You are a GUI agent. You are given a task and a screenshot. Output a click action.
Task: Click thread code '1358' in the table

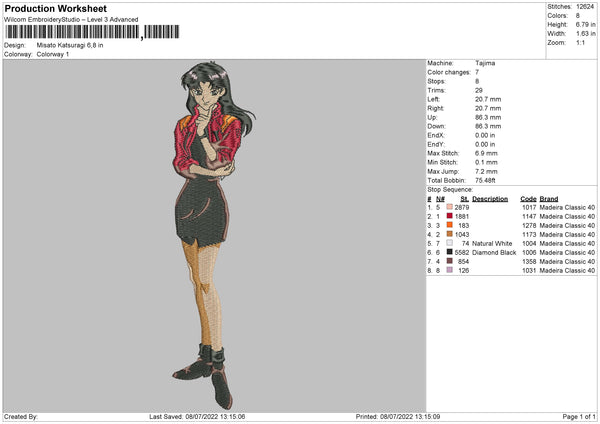(x=529, y=261)
